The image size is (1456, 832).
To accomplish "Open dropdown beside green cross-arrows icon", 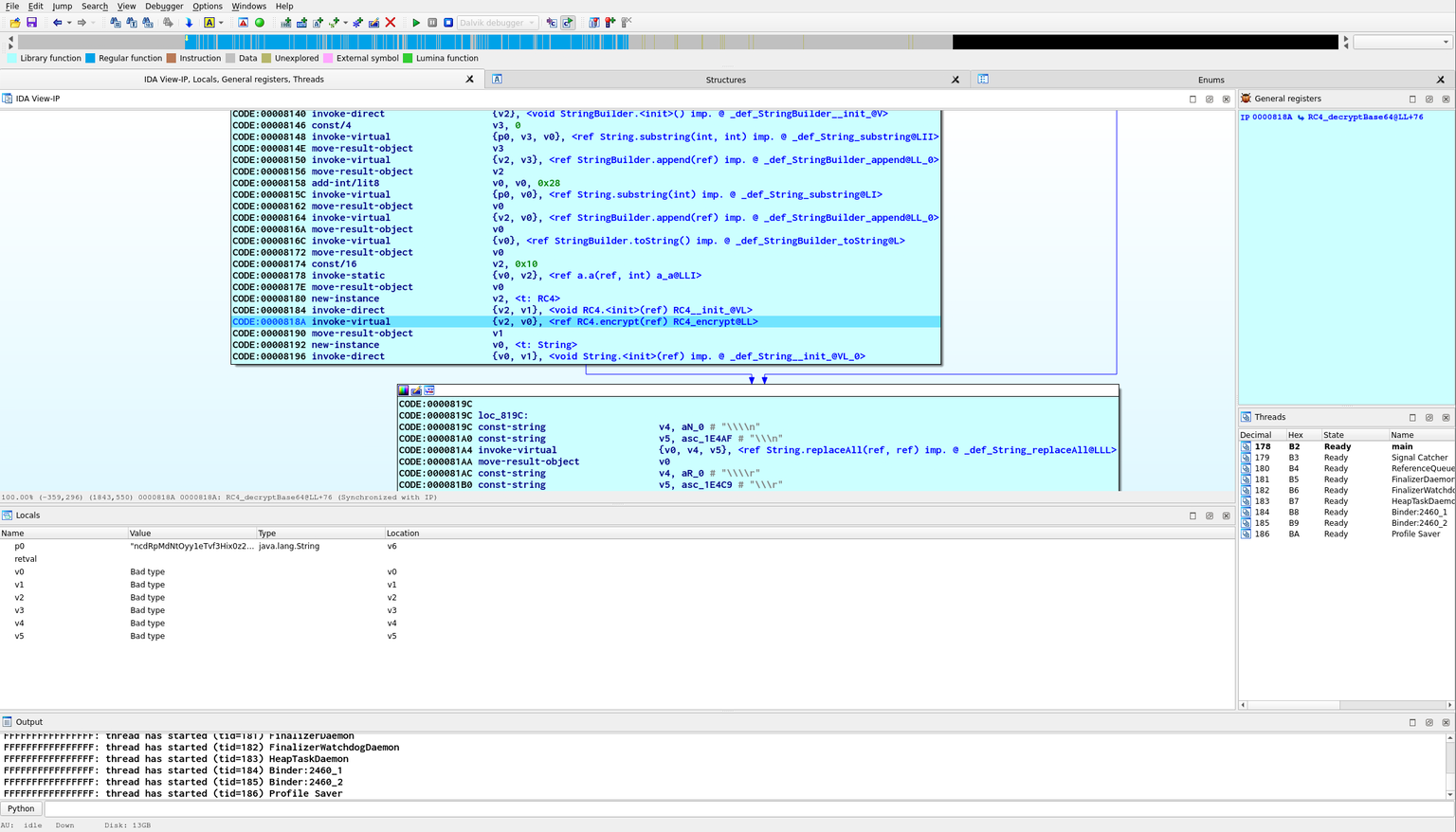I will [345, 23].
